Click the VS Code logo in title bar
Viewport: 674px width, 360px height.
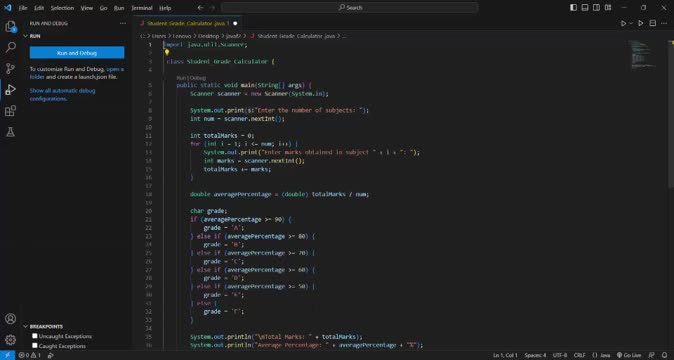click(8, 8)
